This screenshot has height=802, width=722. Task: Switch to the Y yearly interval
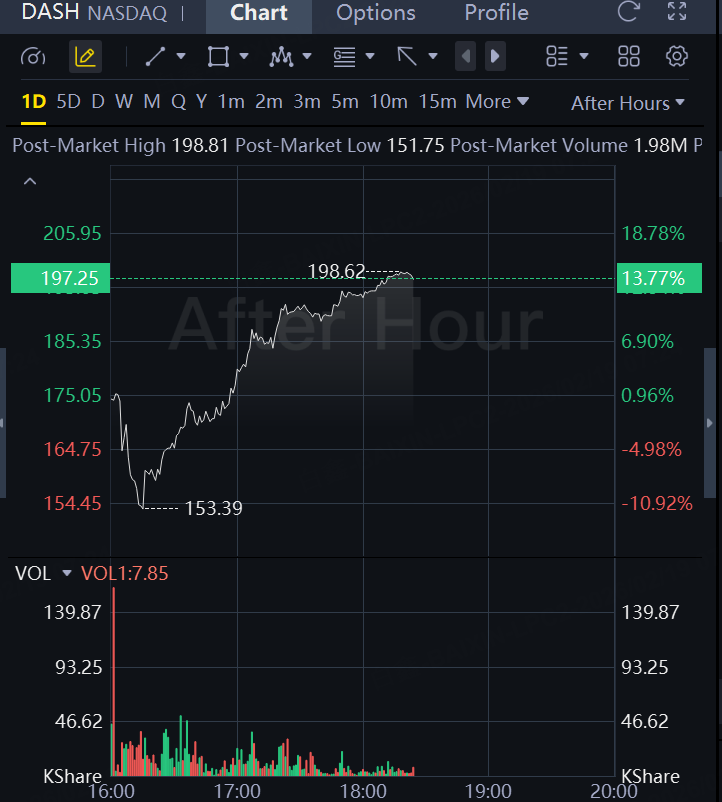pos(201,102)
